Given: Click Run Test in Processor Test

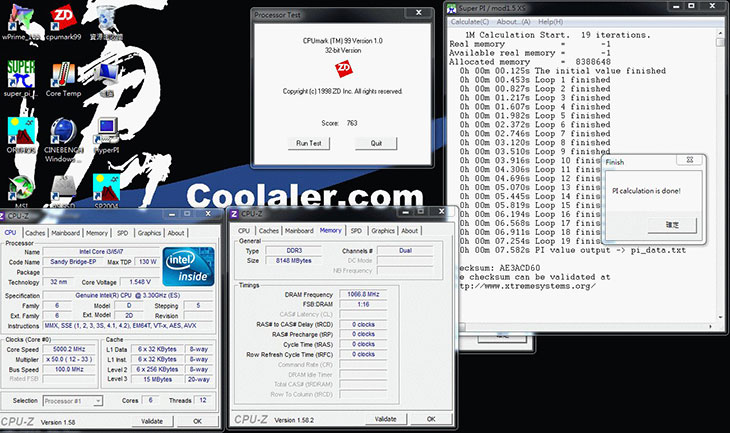Looking at the screenshot, I should [309, 143].
